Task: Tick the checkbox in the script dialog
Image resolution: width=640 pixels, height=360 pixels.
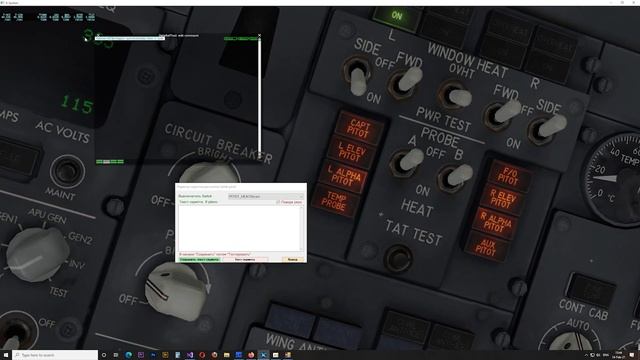Action: coord(278,202)
